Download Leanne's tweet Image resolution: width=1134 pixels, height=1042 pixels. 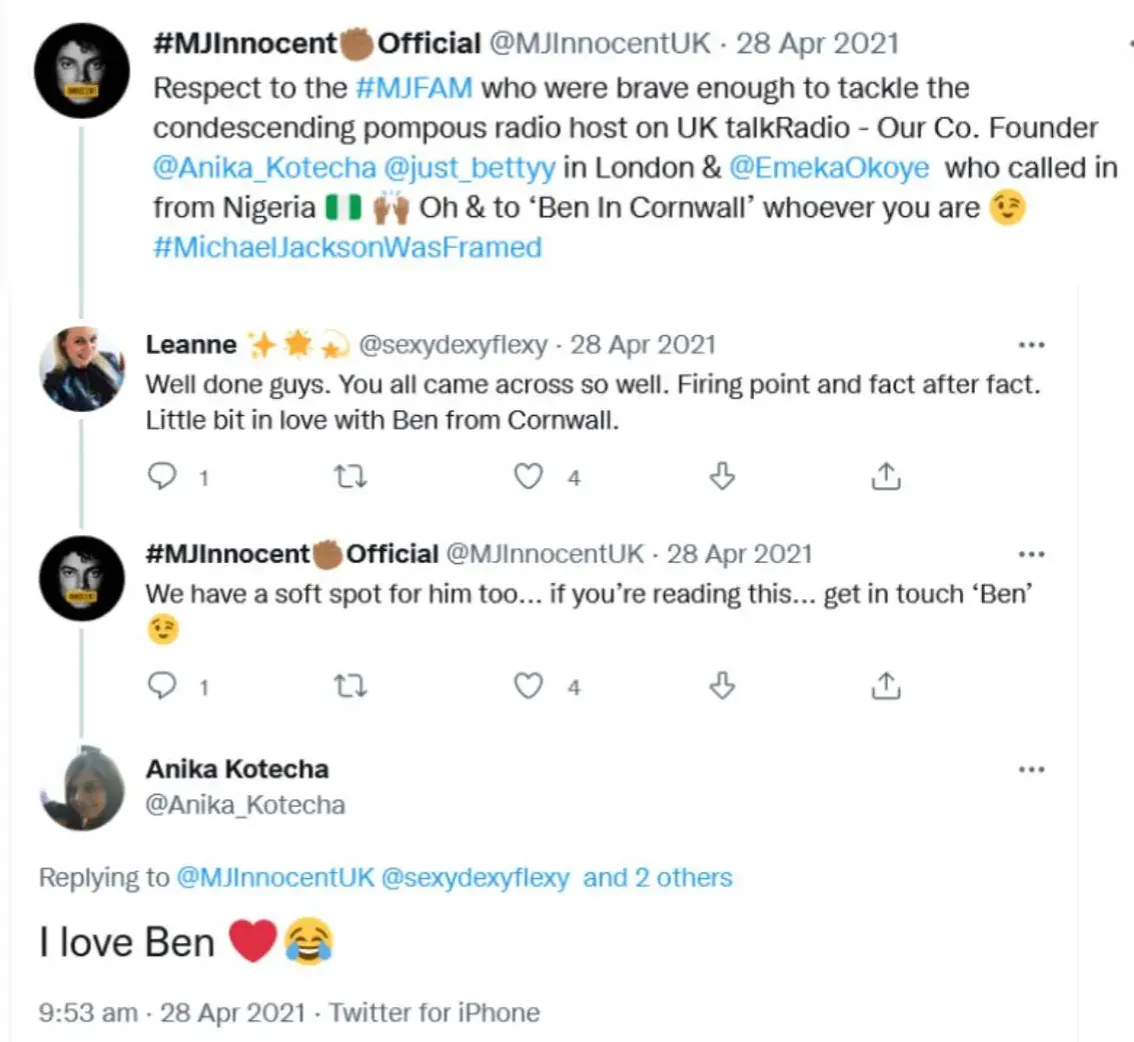coord(722,478)
